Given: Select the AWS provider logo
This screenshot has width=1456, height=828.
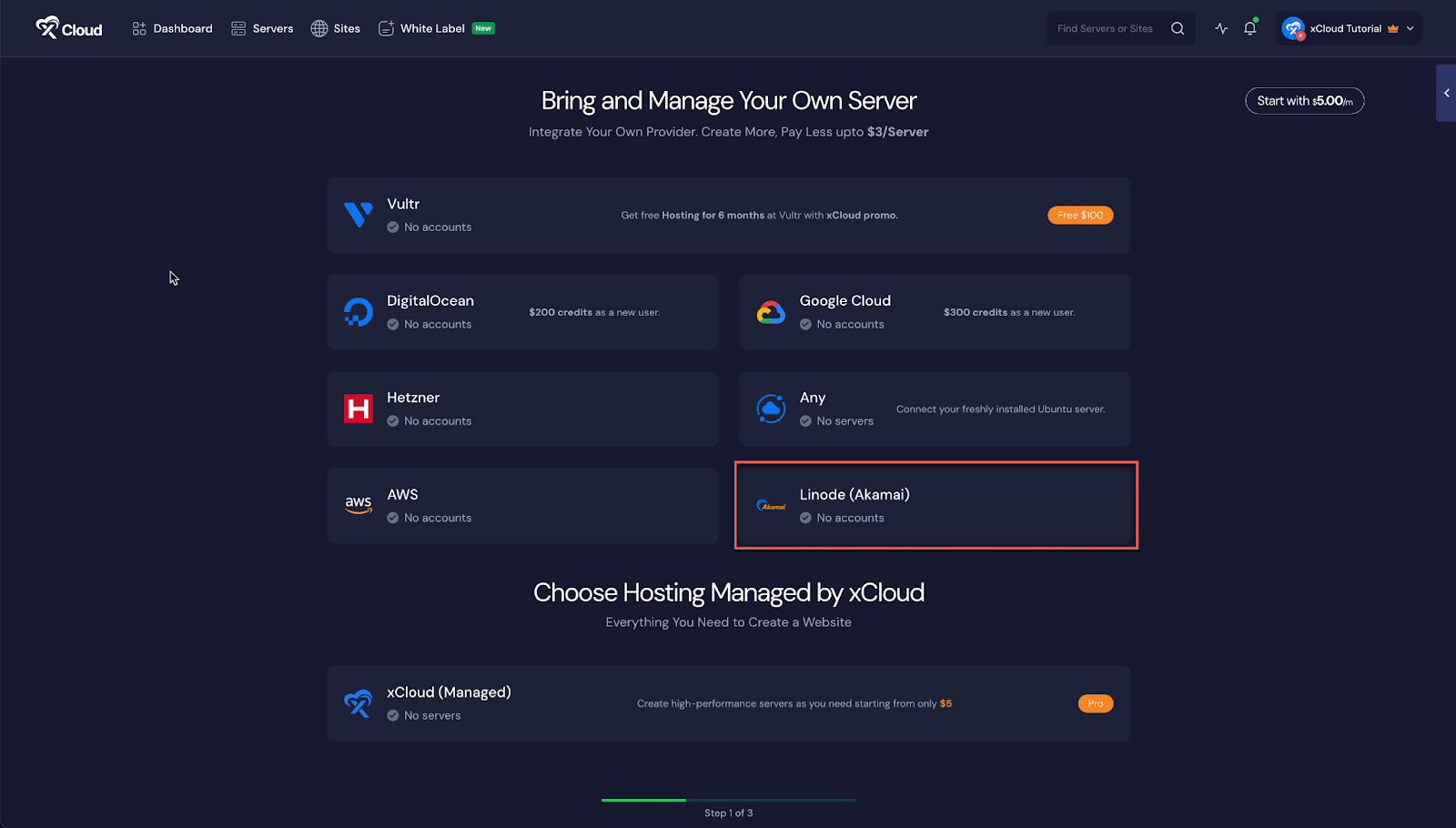Looking at the screenshot, I should point(359,506).
